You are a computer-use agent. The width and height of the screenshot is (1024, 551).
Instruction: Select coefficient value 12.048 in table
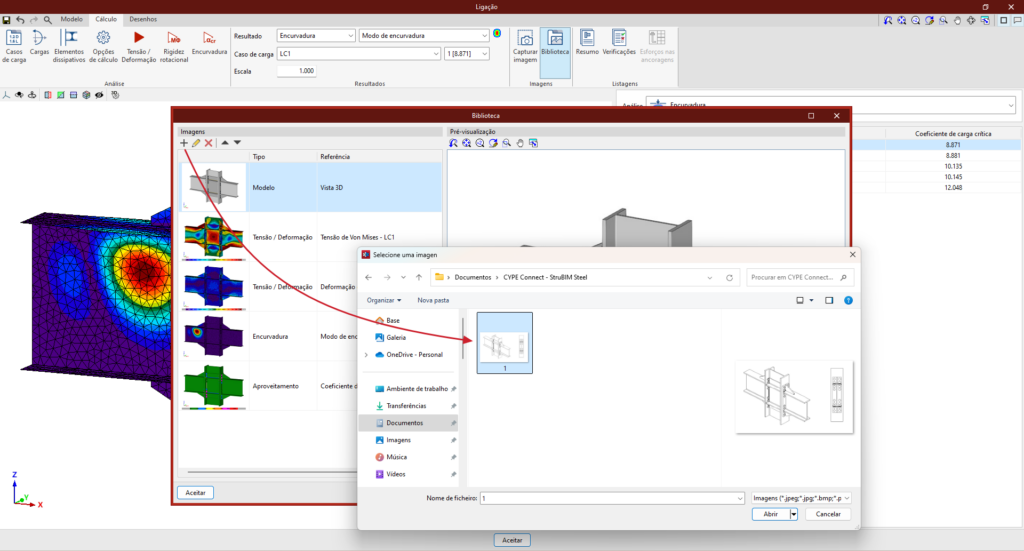point(953,187)
